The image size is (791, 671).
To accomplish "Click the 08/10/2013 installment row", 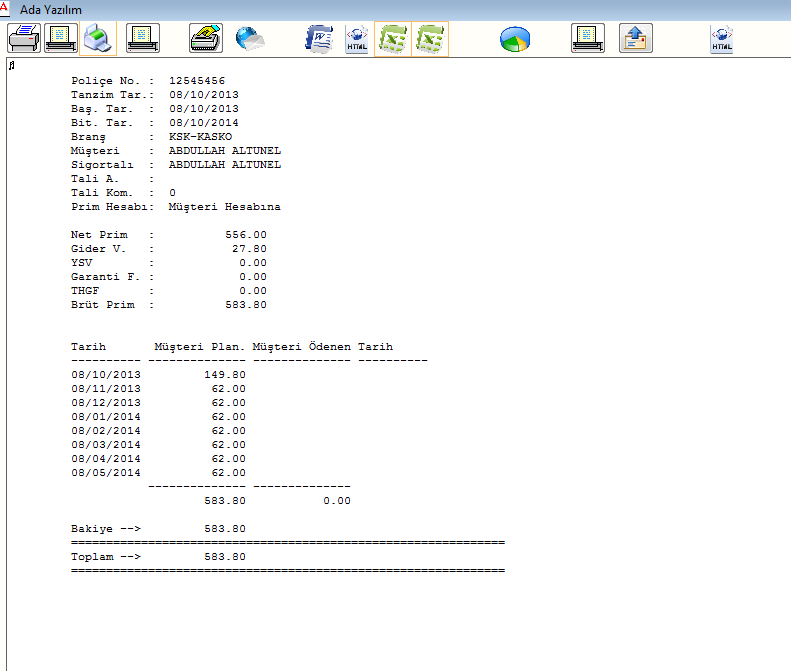I will point(106,374).
